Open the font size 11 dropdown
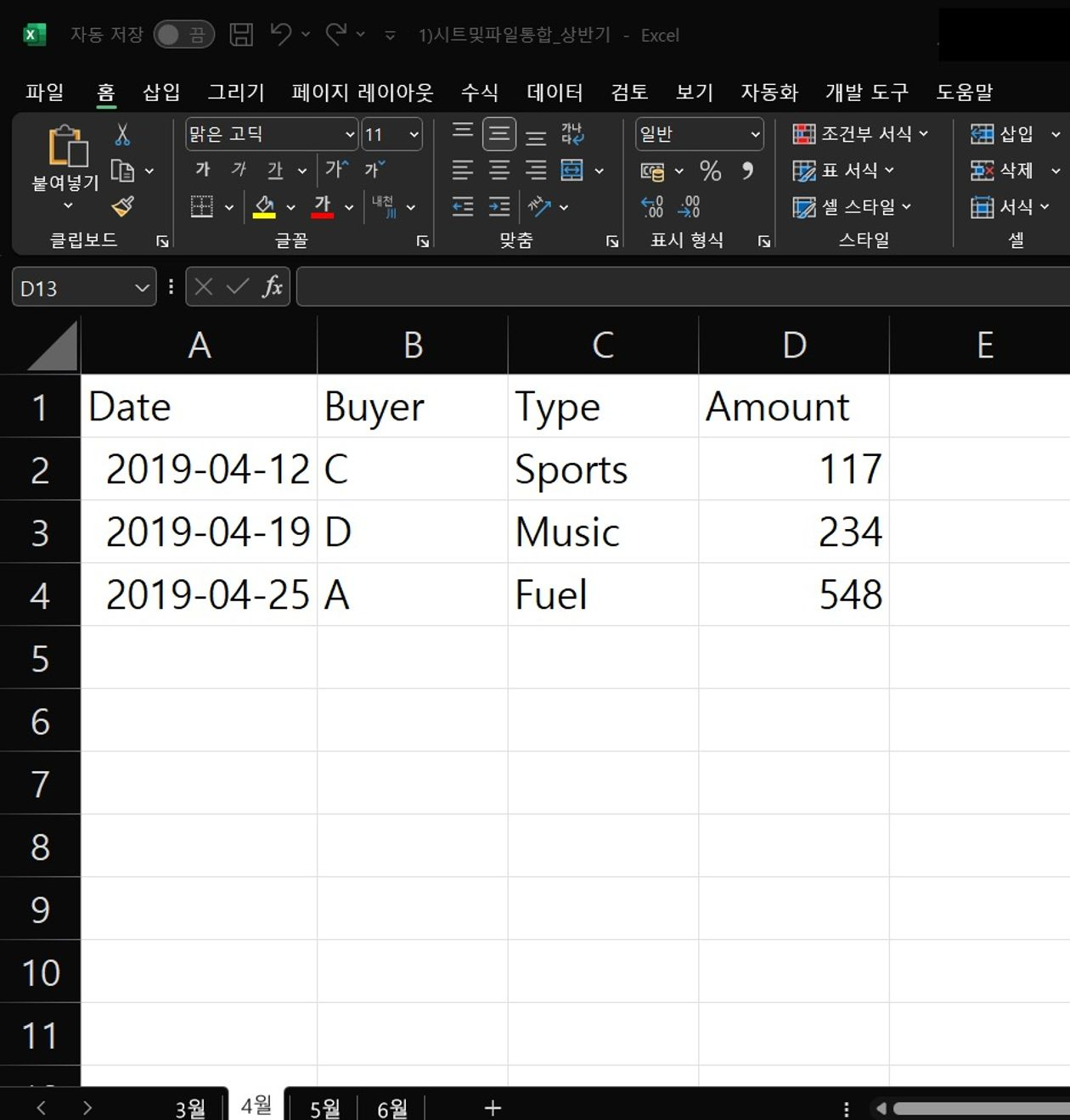Viewport: 1070px width, 1120px height. (x=414, y=134)
